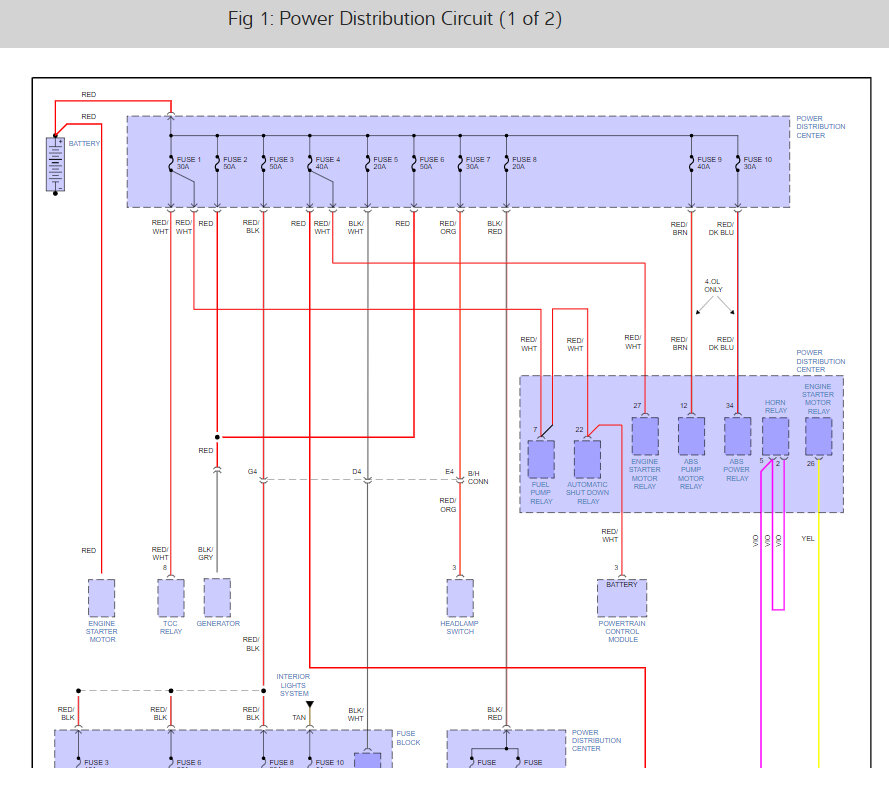889x803 pixels.
Task: Select 'FUSE 8' in the bottom fuse block
Action: tap(281, 763)
